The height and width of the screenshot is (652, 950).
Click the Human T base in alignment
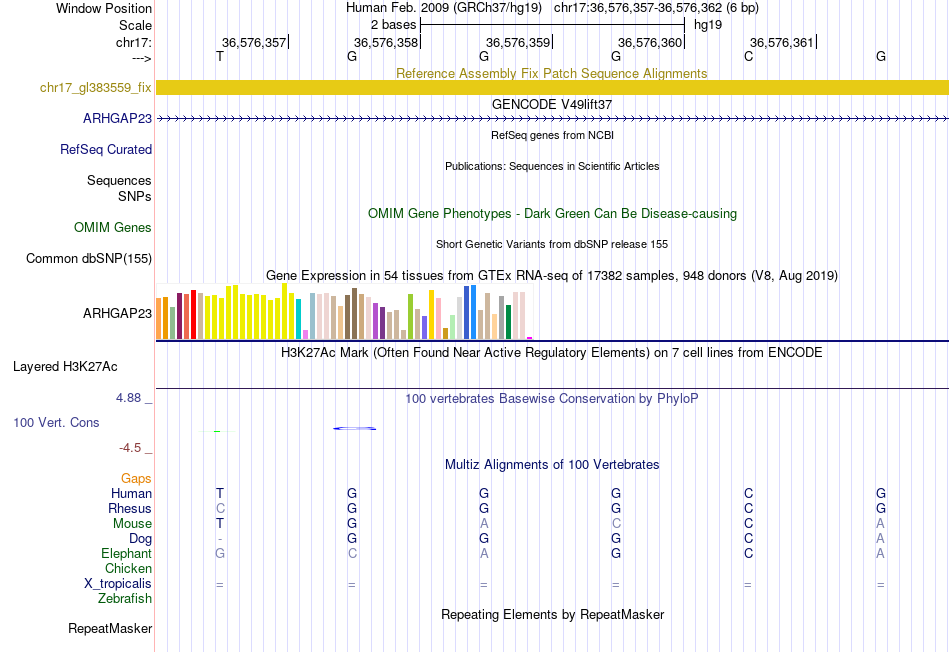tap(220, 494)
